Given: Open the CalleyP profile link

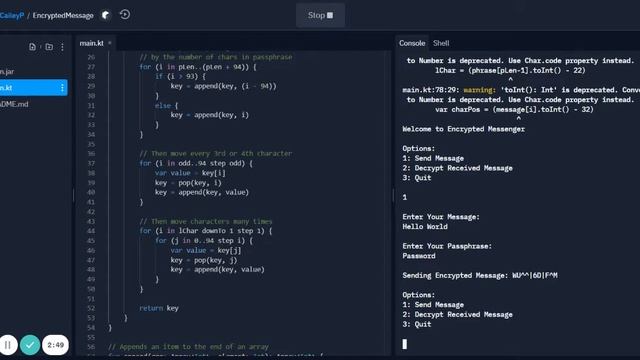Looking at the screenshot, I should click(x=12, y=16).
